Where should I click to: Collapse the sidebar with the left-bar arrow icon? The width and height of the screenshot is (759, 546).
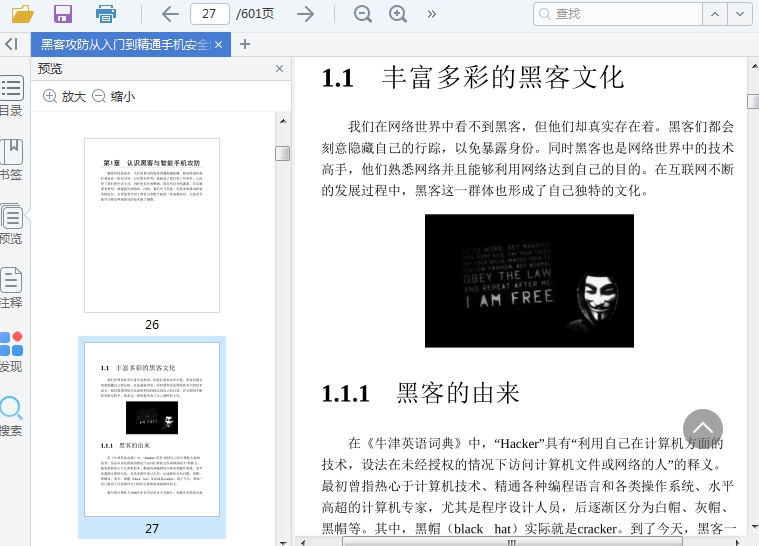12,44
